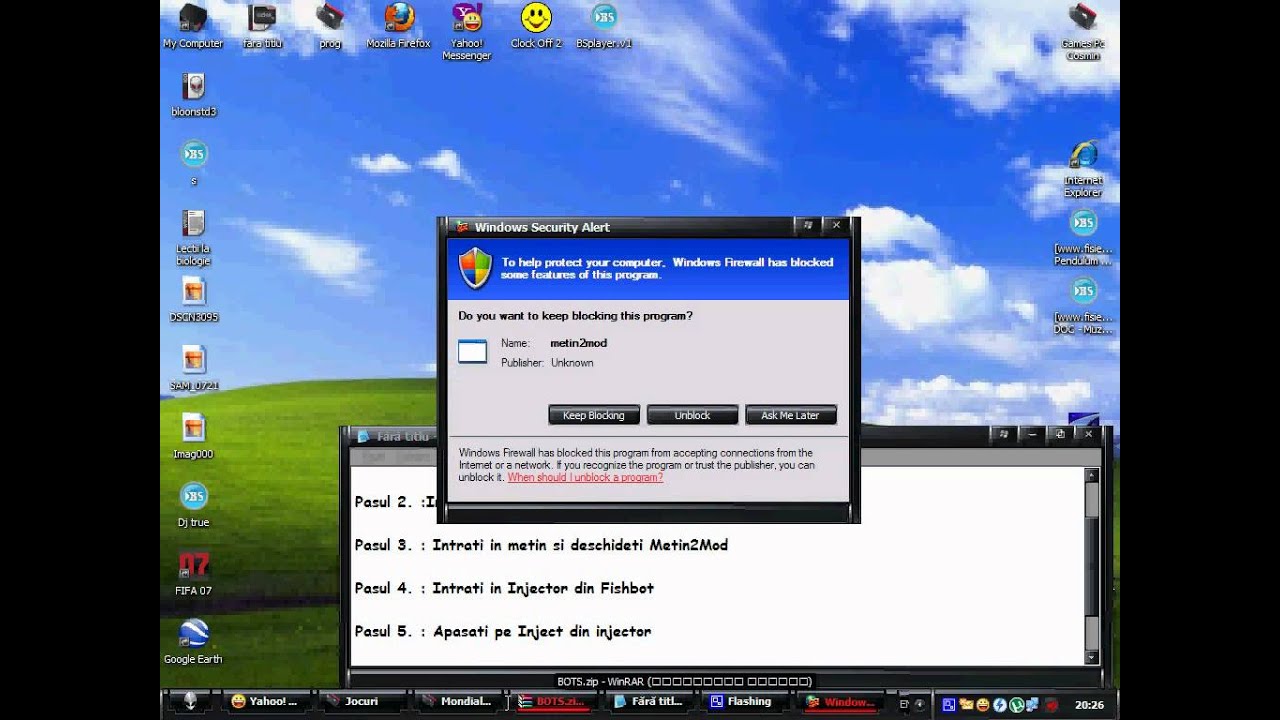Select the Games Pc Cosmin desktop icon
The width and height of the screenshot is (1280, 720).
coord(1083,20)
